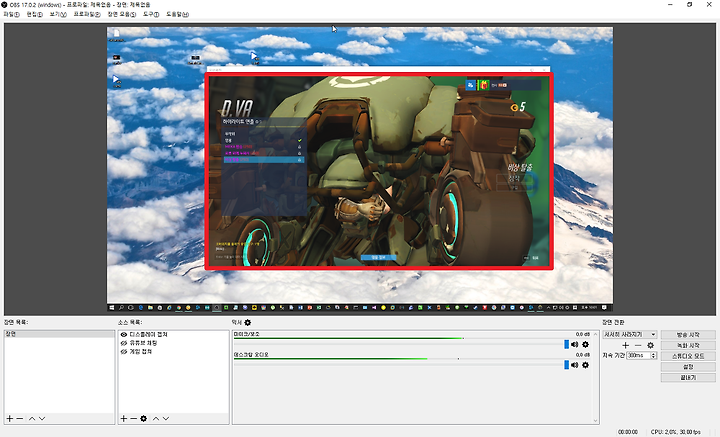Mute the 데스크탑 오디오 channel

574,365
